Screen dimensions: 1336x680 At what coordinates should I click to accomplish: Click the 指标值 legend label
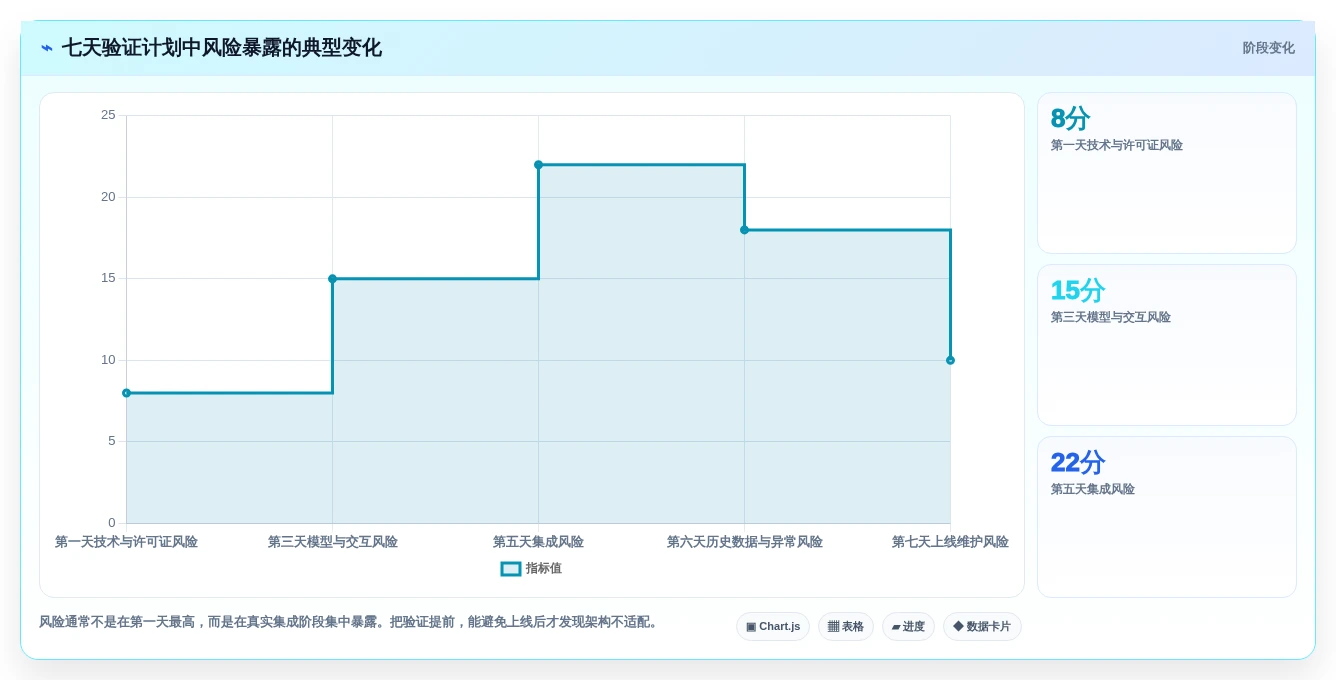[x=544, y=569]
